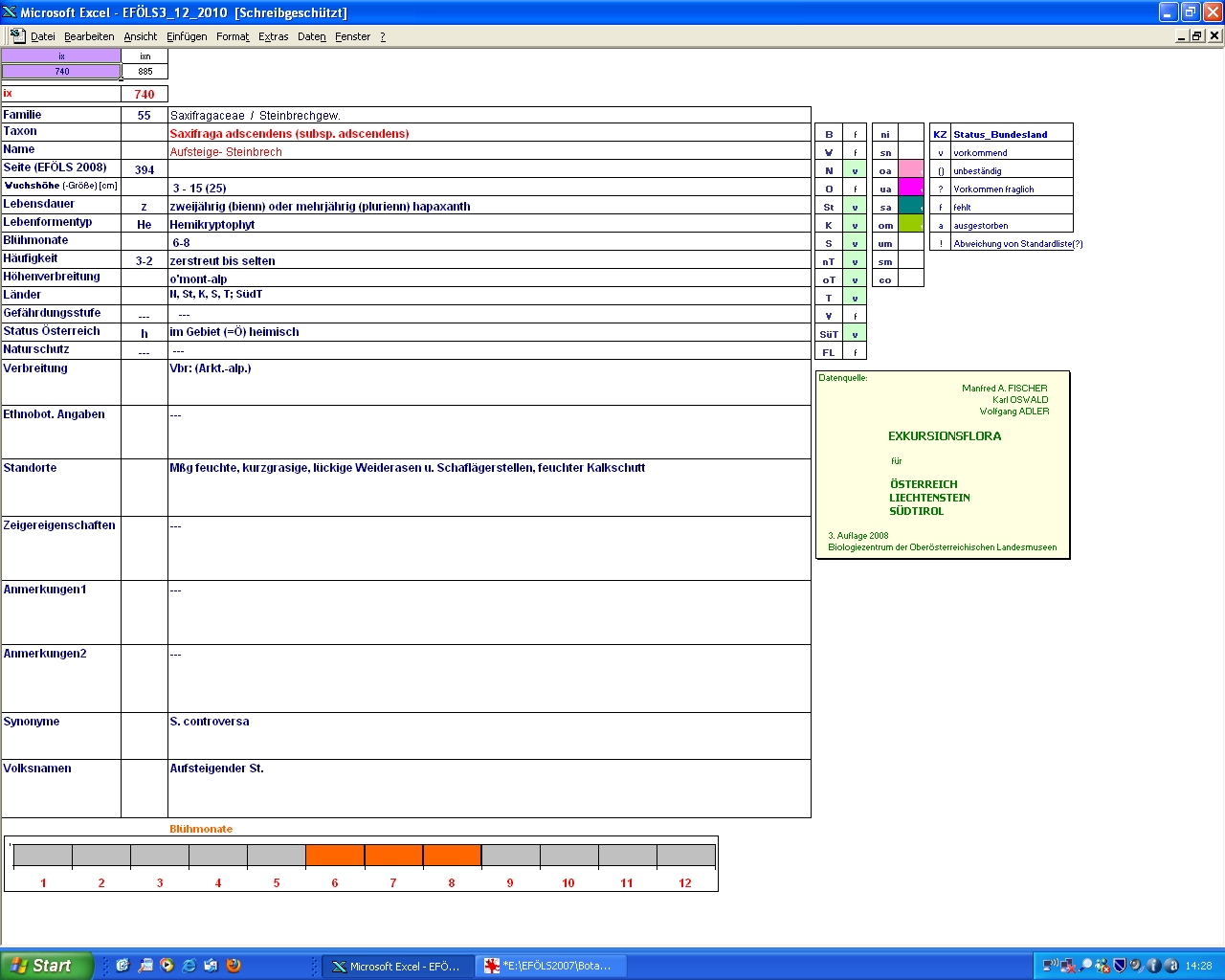Click the Wuchshöhe value '3 - 15 (25)'
Screen dimensions: 1225x980
(199, 188)
